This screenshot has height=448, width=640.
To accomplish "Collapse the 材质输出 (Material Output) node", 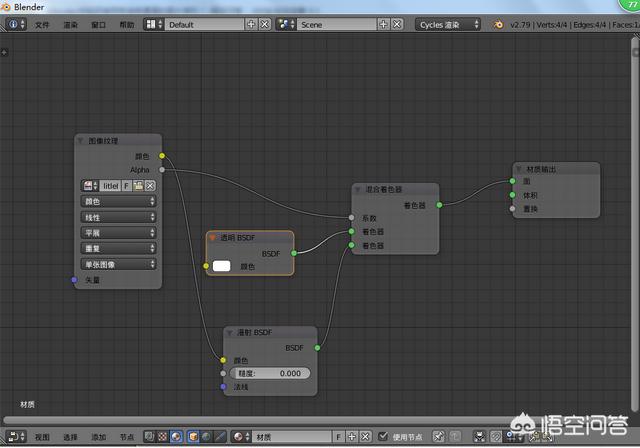I will coord(518,169).
